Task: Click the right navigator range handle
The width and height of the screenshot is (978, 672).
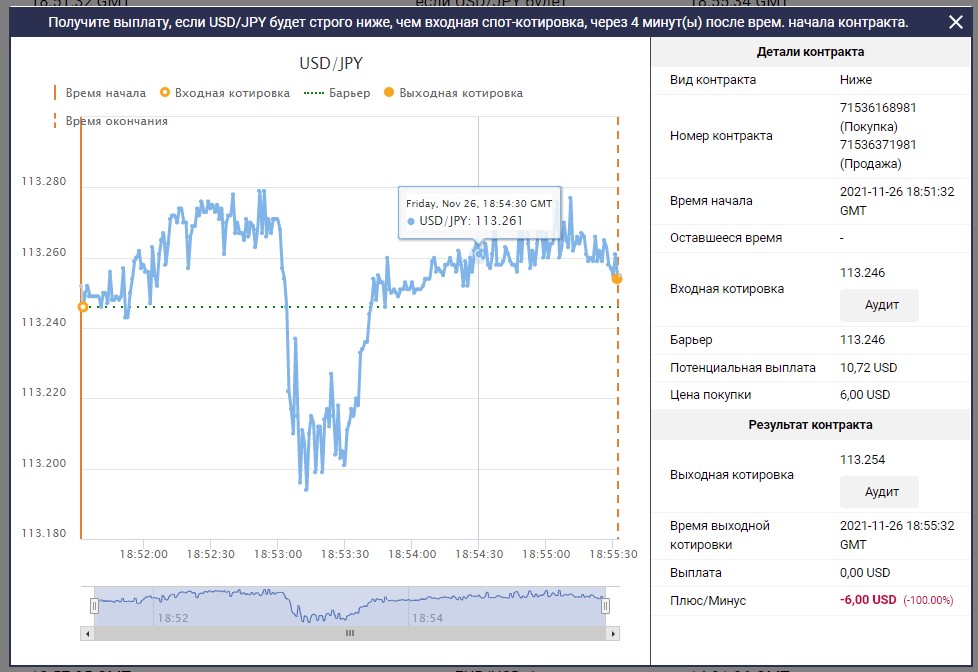Action: click(605, 605)
